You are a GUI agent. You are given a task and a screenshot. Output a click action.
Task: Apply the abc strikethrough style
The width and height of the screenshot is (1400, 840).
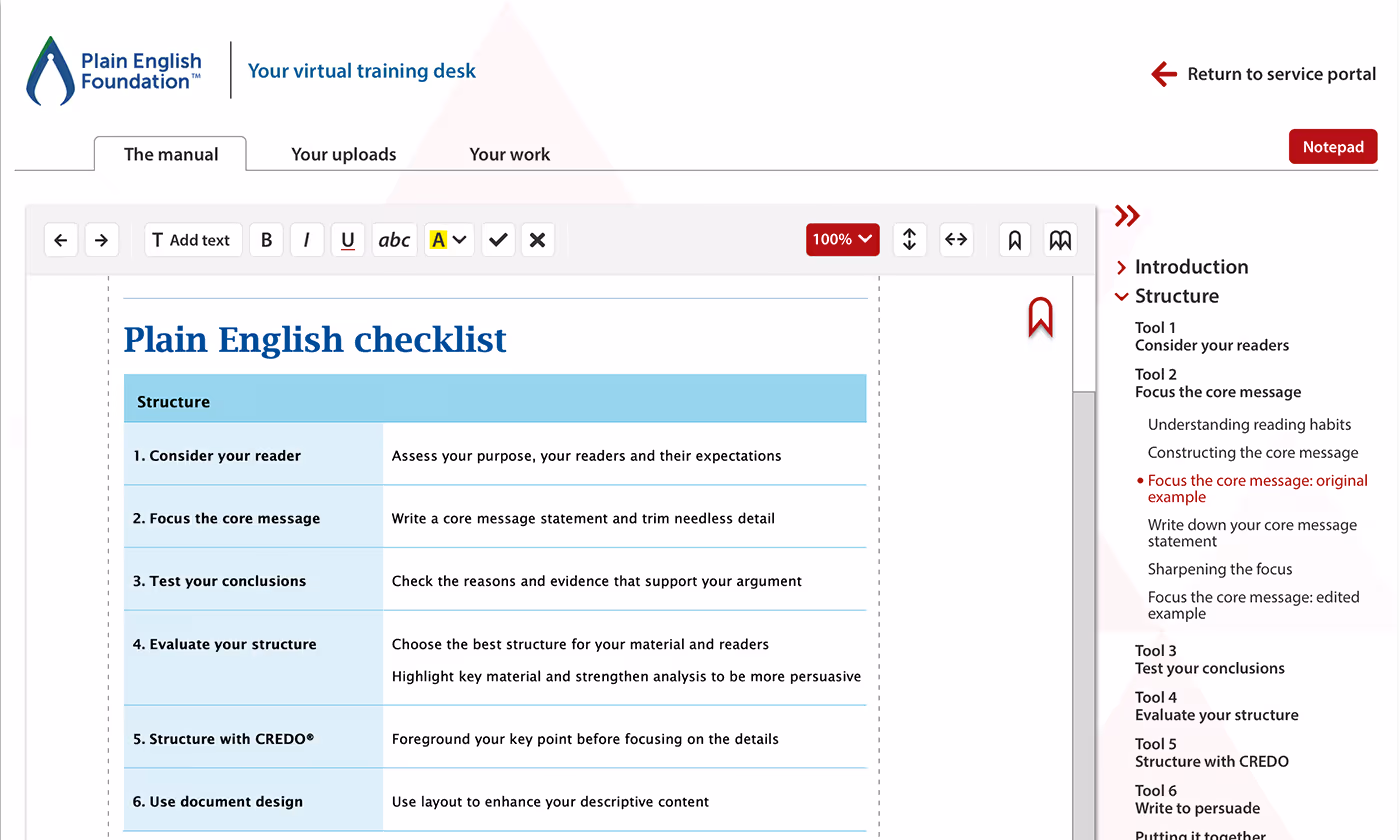click(394, 240)
